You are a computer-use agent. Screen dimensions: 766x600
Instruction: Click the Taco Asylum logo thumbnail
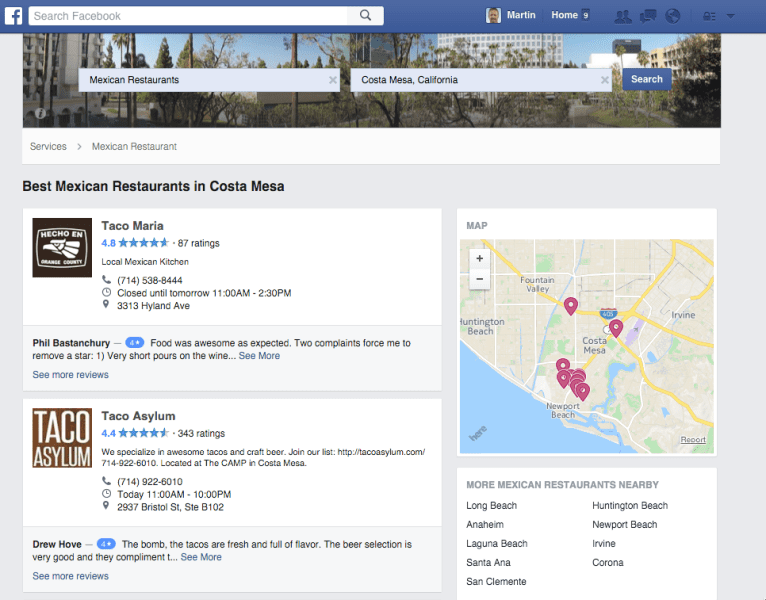62,438
